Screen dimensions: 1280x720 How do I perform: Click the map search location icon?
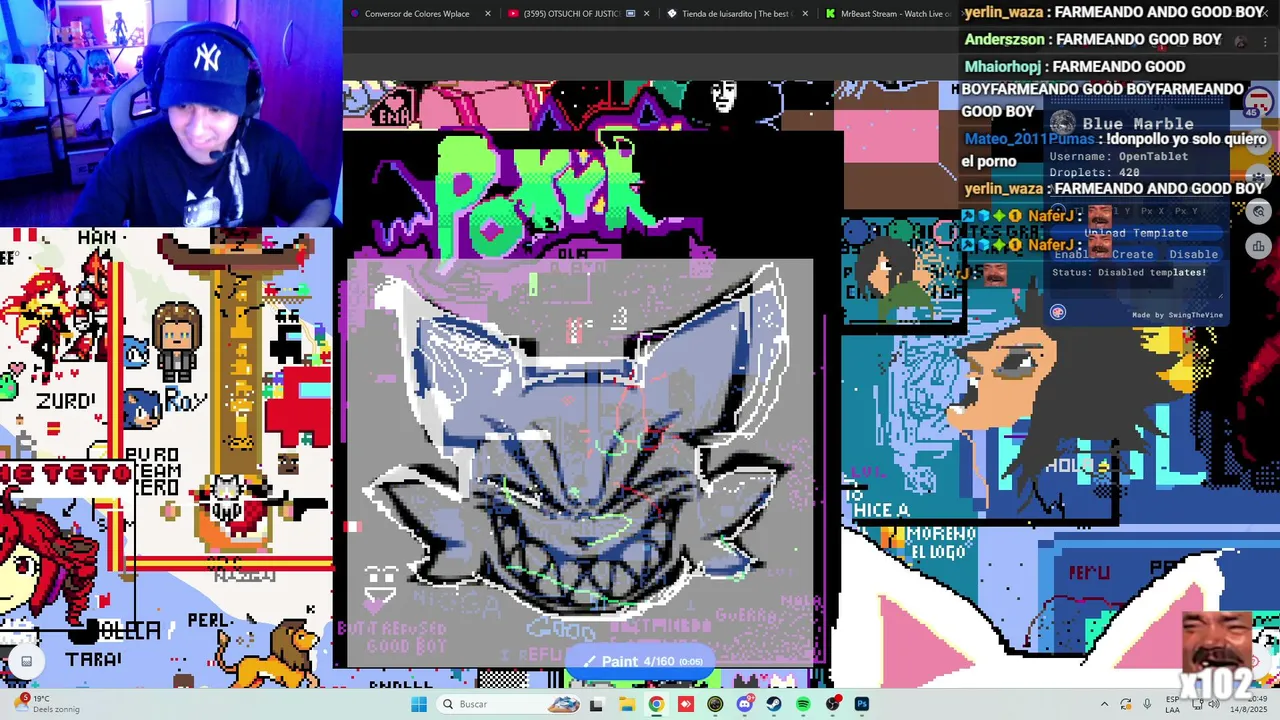coord(1259,211)
